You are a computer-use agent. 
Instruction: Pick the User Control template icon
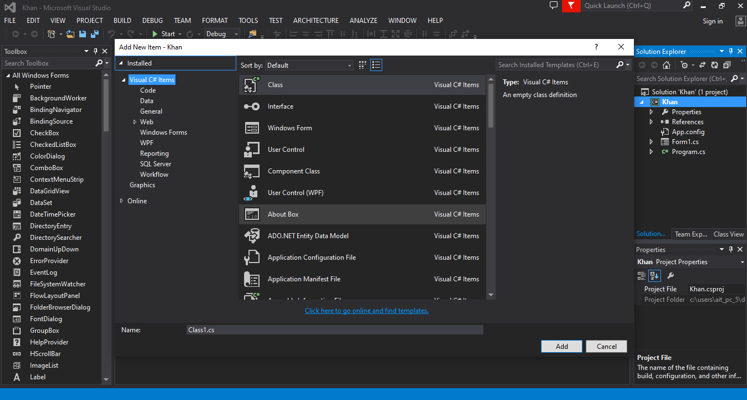(252, 150)
